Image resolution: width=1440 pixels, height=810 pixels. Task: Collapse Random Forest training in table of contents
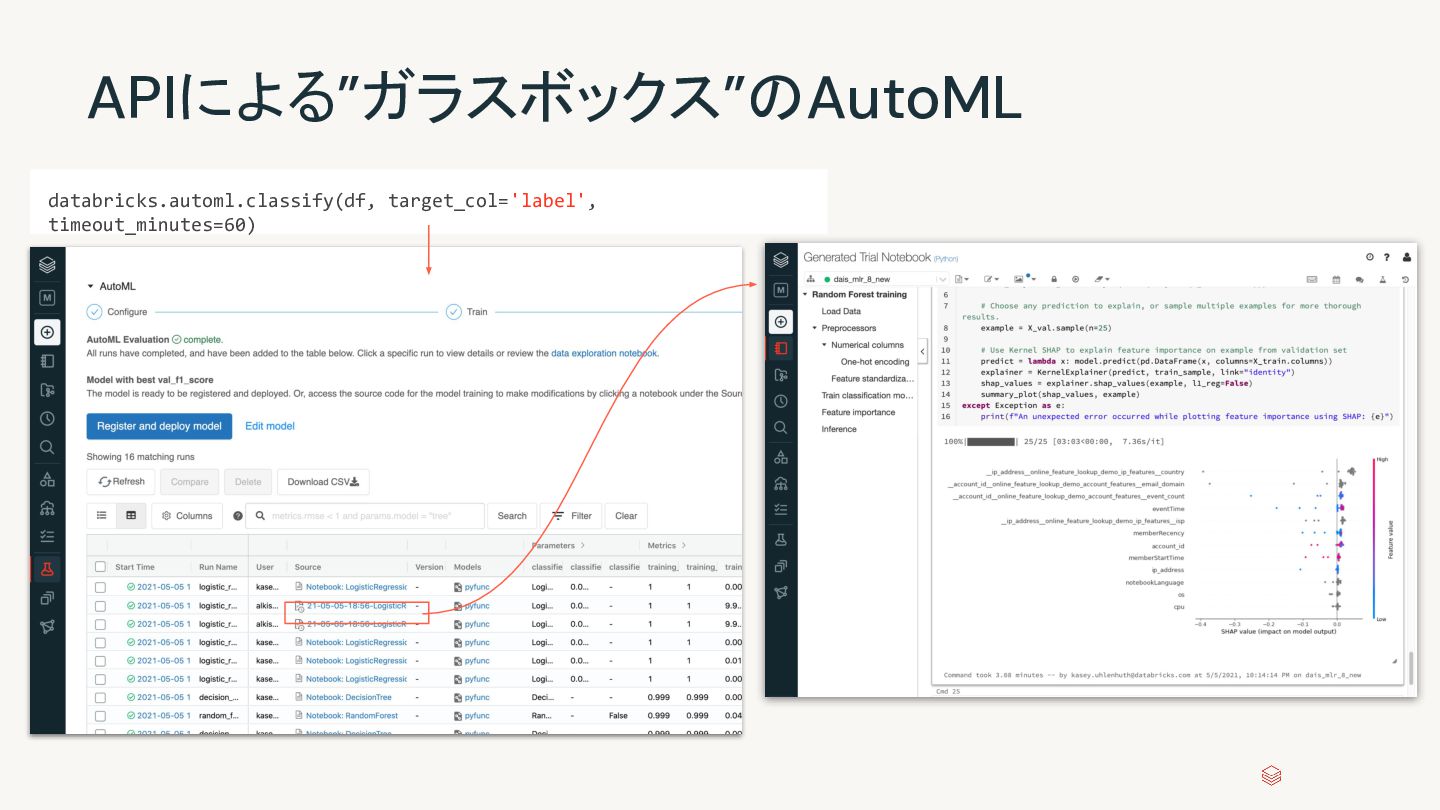[805, 295]
